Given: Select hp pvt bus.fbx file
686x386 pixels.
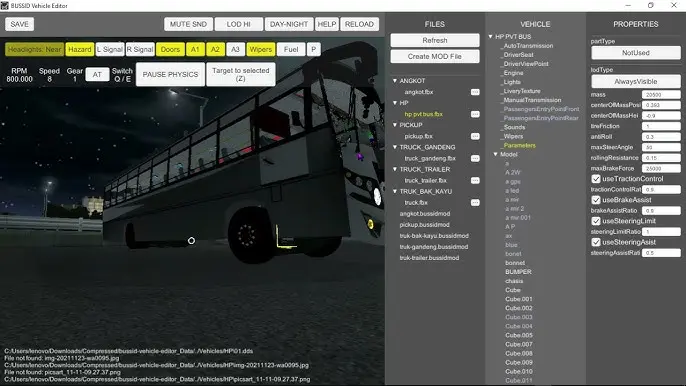Looking at the screenshot, I should click(424, 114).
